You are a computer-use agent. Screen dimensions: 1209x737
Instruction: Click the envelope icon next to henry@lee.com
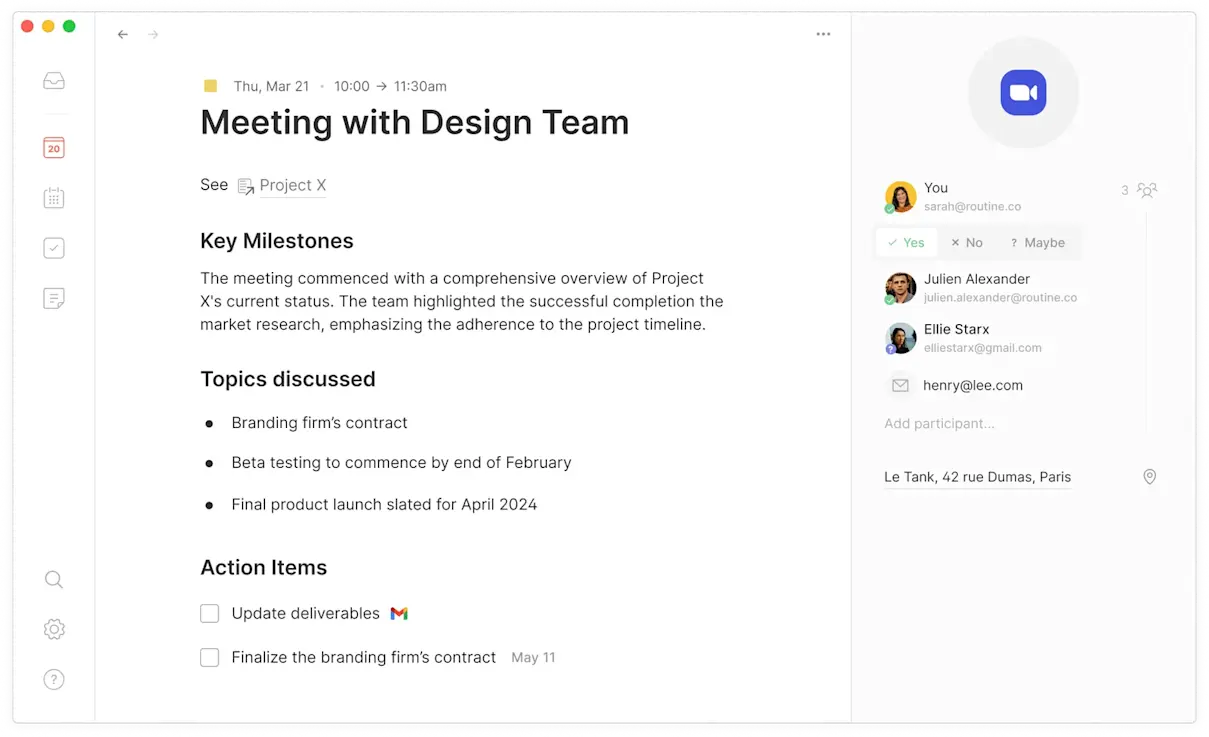900,385
